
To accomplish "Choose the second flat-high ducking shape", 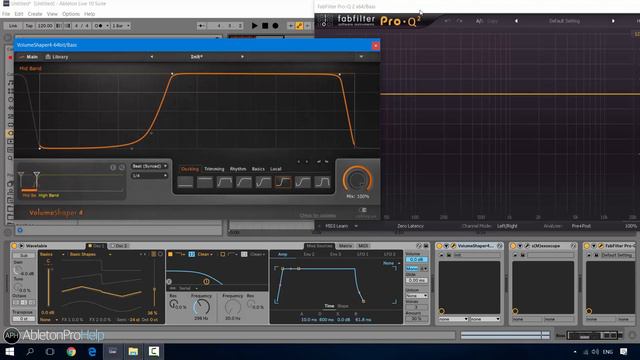I will (x=205, y=182).
